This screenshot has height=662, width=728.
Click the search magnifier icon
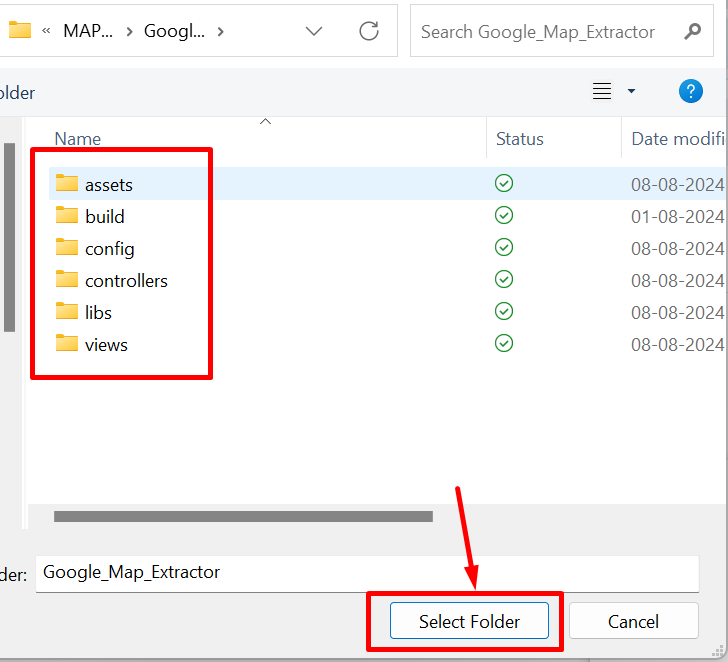tap(692, 31)
